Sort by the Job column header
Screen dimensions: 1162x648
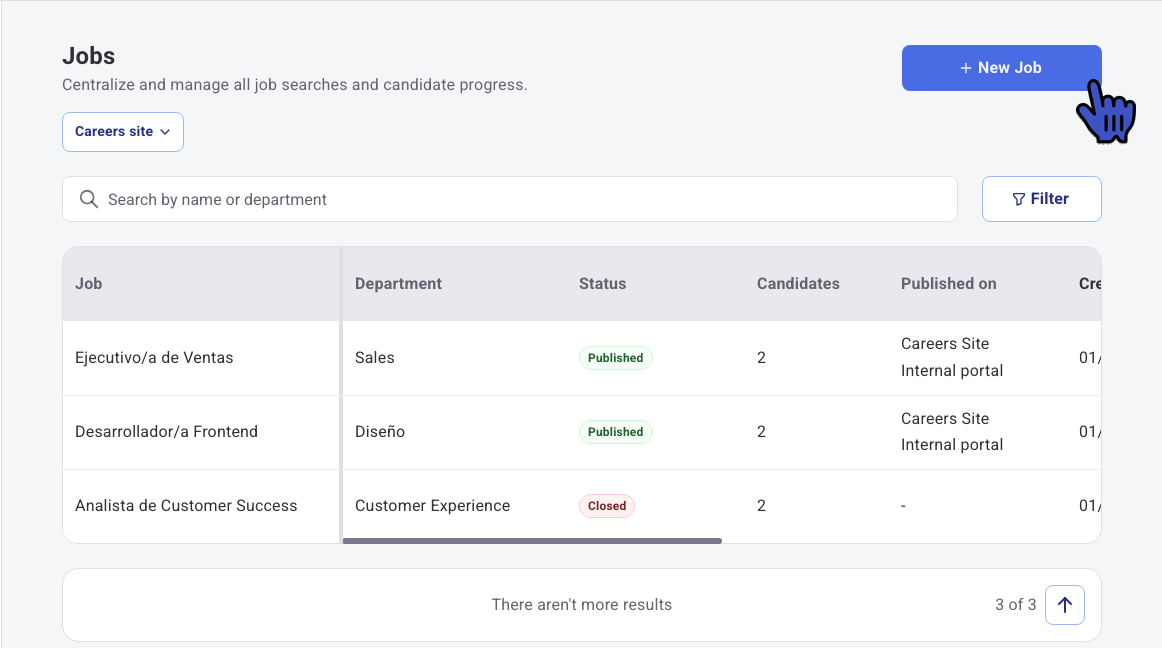(89, 284)
